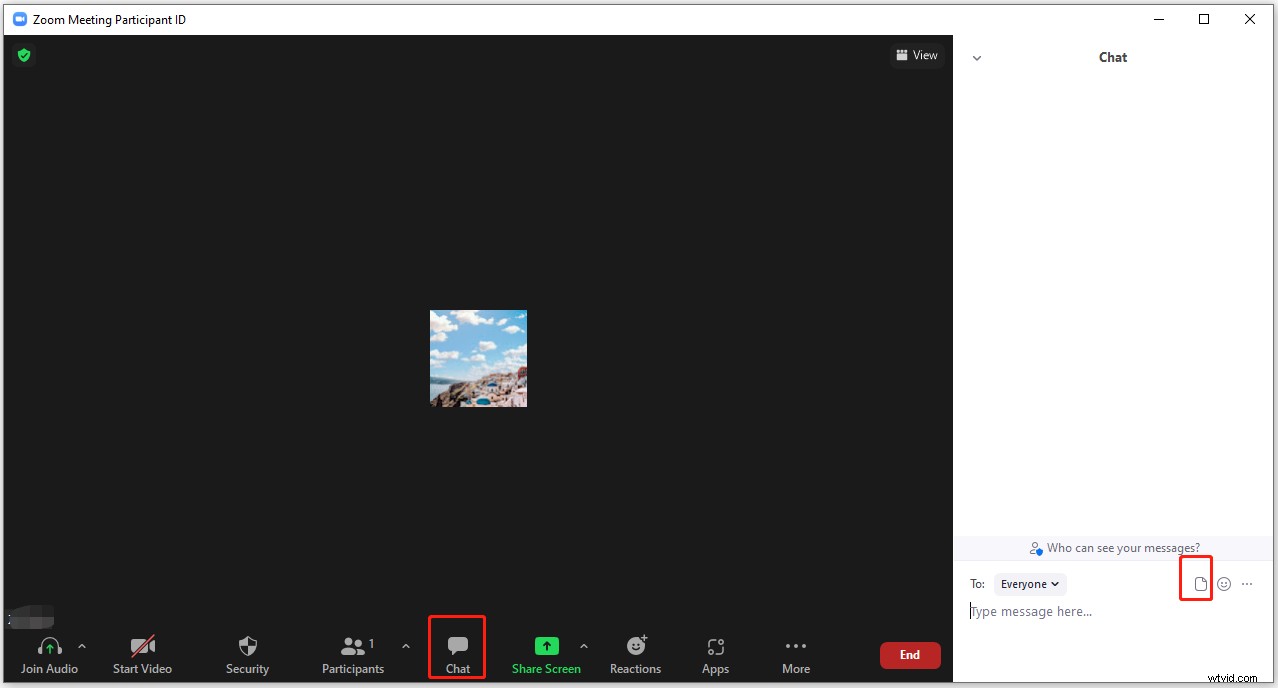The width and height of the screenshot is (1278, 688).
Task: Collapse the Chat panel with the chevron
Action: click(x=977, y=57)
